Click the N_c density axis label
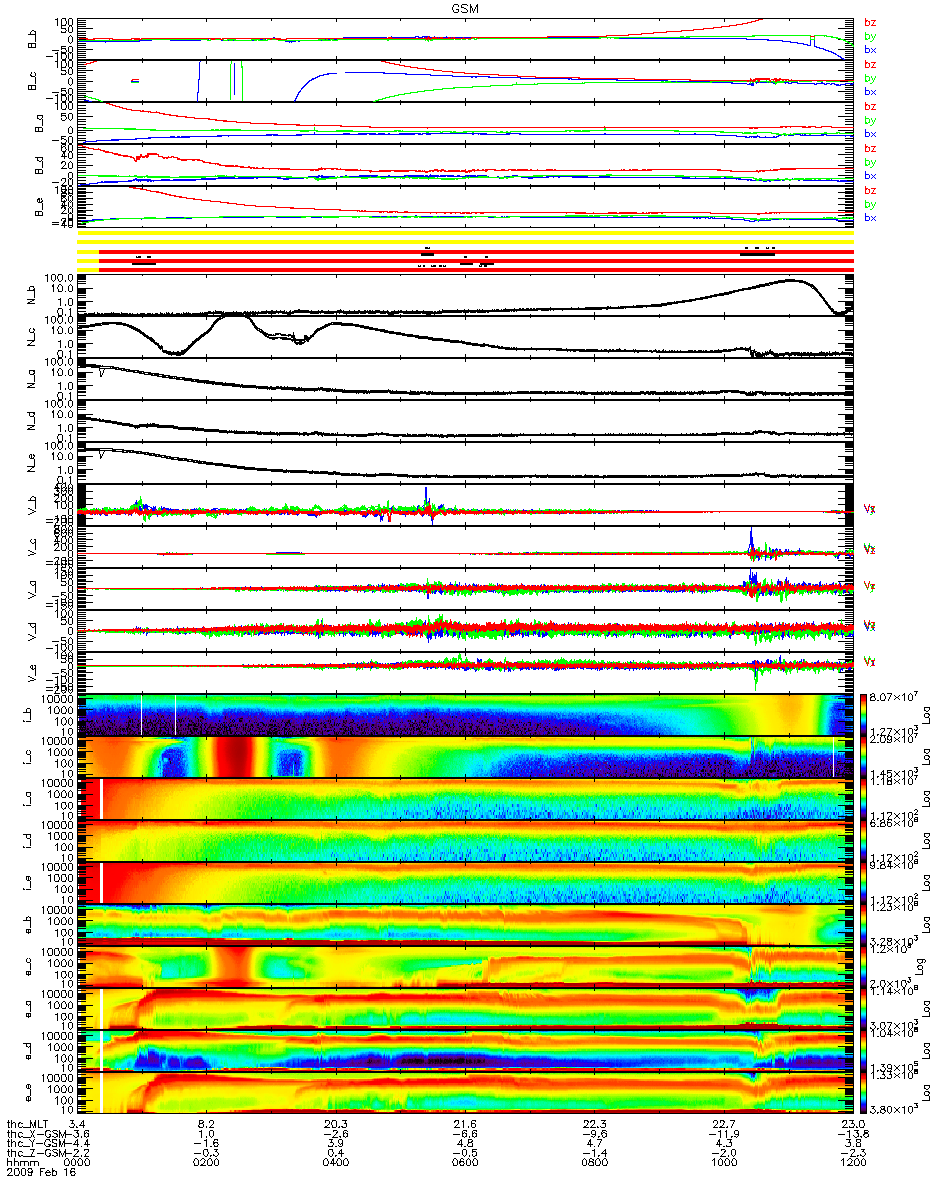 coord(30,338)
